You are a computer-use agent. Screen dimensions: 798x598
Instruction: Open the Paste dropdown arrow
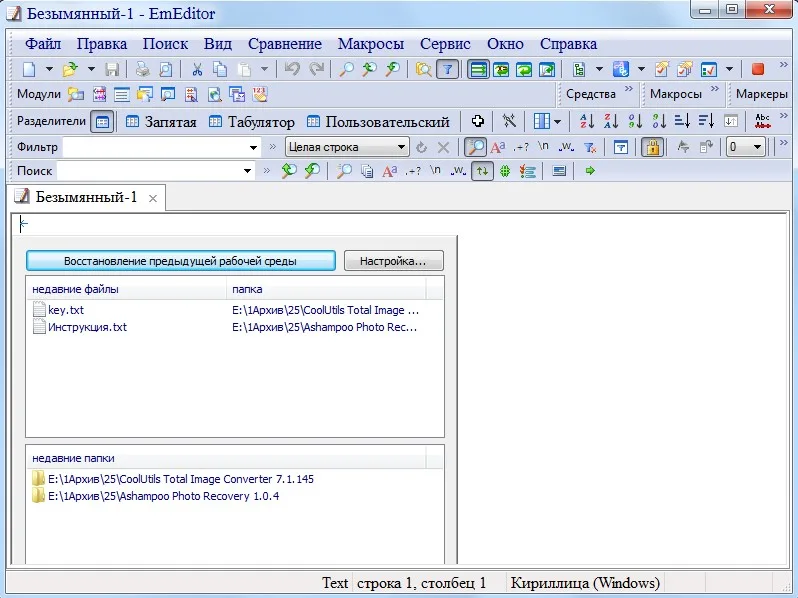264,69
